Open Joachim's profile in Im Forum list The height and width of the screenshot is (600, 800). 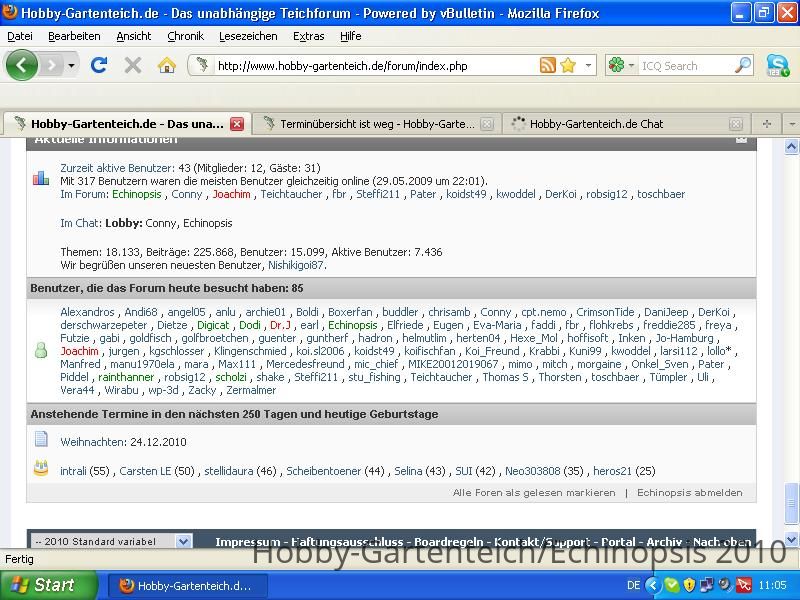coord(232,194)
